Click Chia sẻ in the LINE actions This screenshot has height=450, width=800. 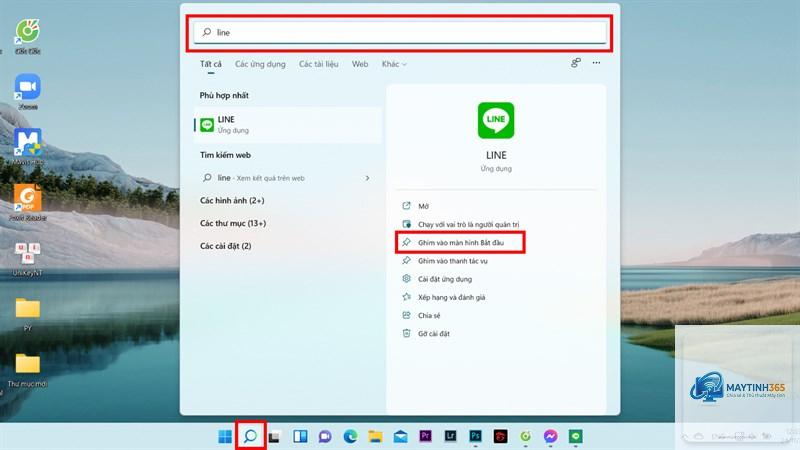click(421, 316)
